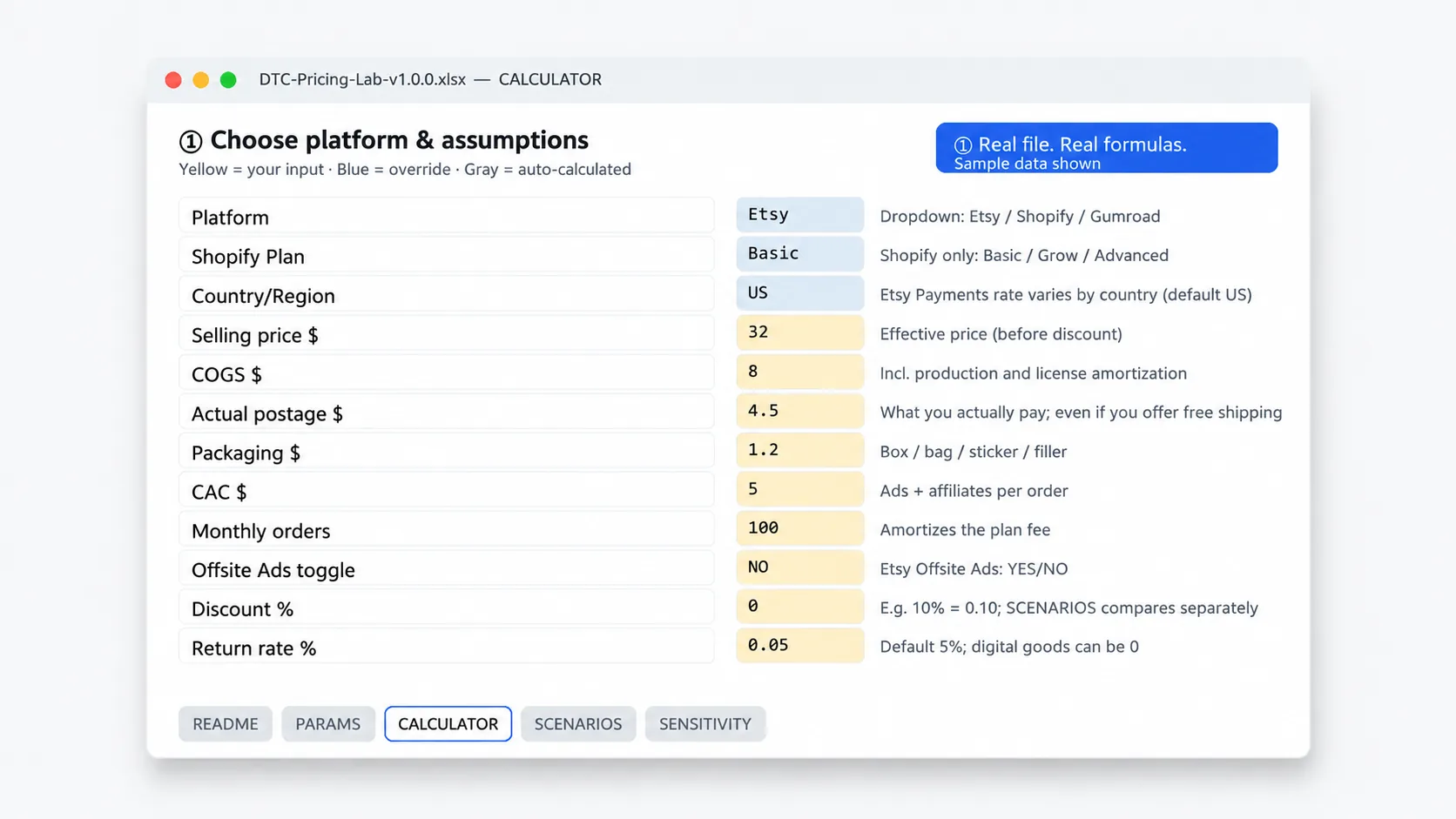The width and height of the screenshot is (1456, 819).
Task: Click the COGS $ label
Action: click(226, 374)
